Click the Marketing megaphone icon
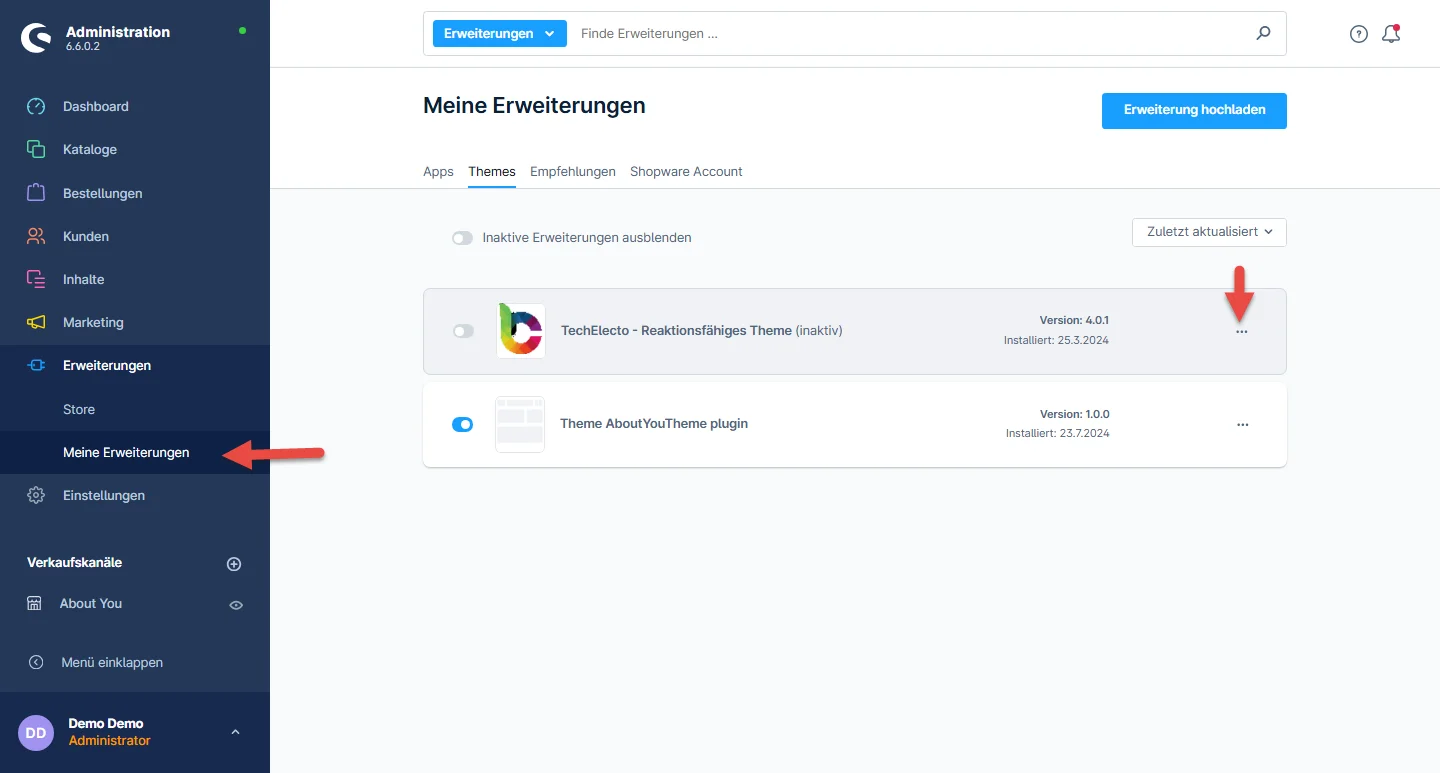This screenshot has width=1440, height=773. click(x=36, y=322)
